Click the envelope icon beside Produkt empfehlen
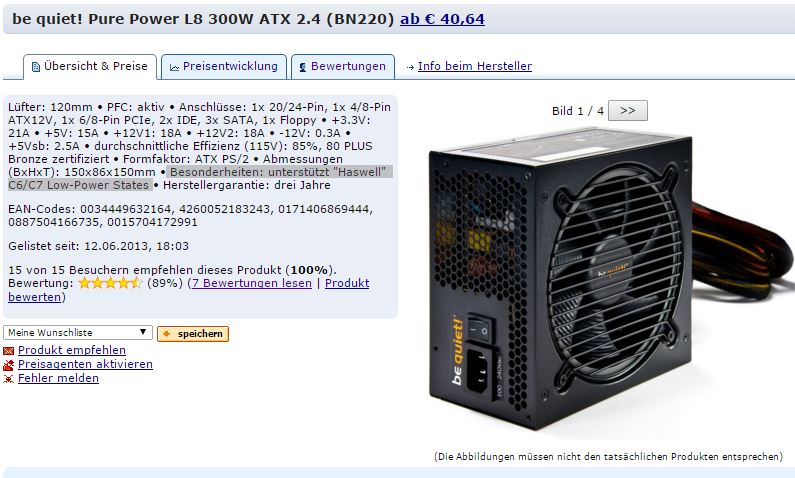 pos(8,351)
